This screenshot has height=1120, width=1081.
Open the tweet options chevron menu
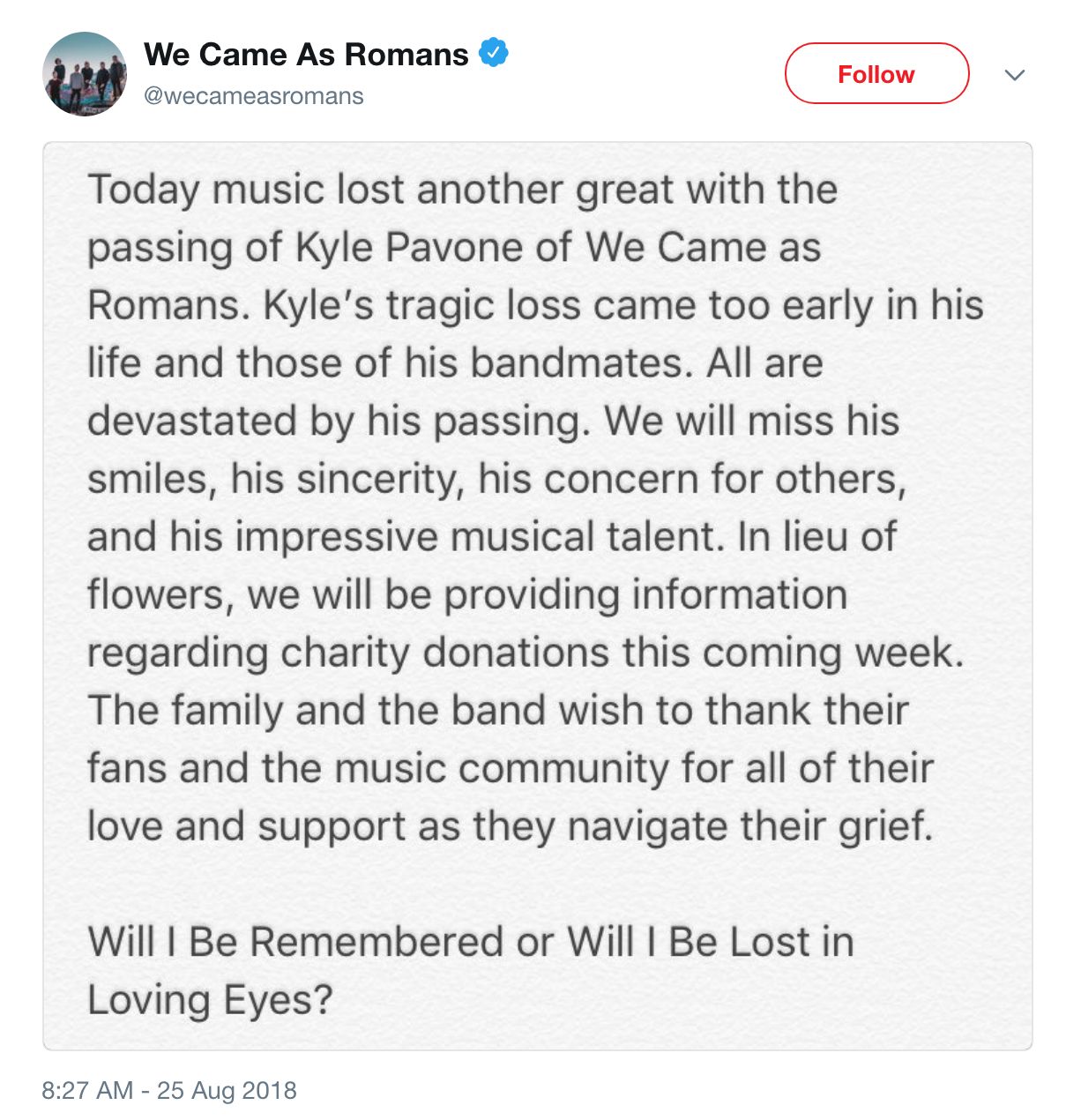(x=1015, y=75)
